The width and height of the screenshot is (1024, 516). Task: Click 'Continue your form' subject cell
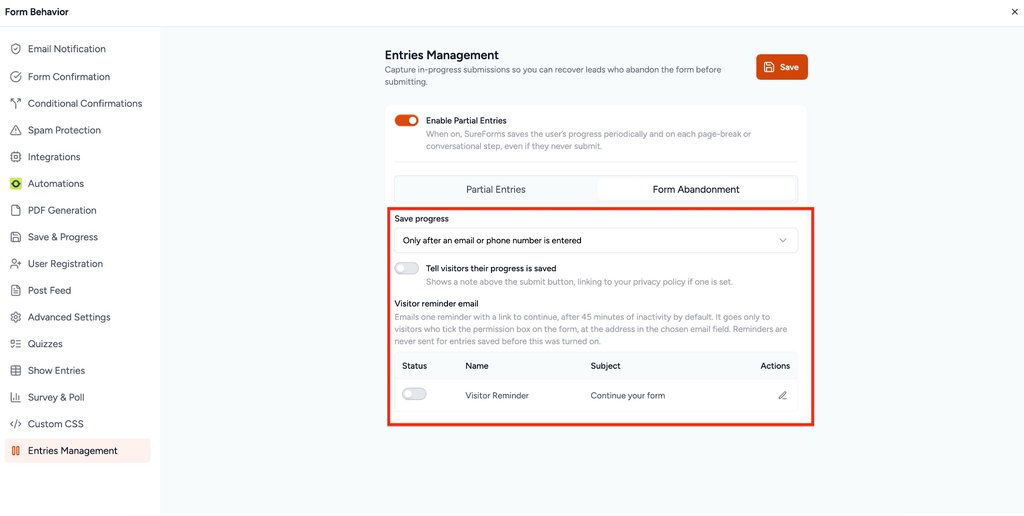point(628,395)
